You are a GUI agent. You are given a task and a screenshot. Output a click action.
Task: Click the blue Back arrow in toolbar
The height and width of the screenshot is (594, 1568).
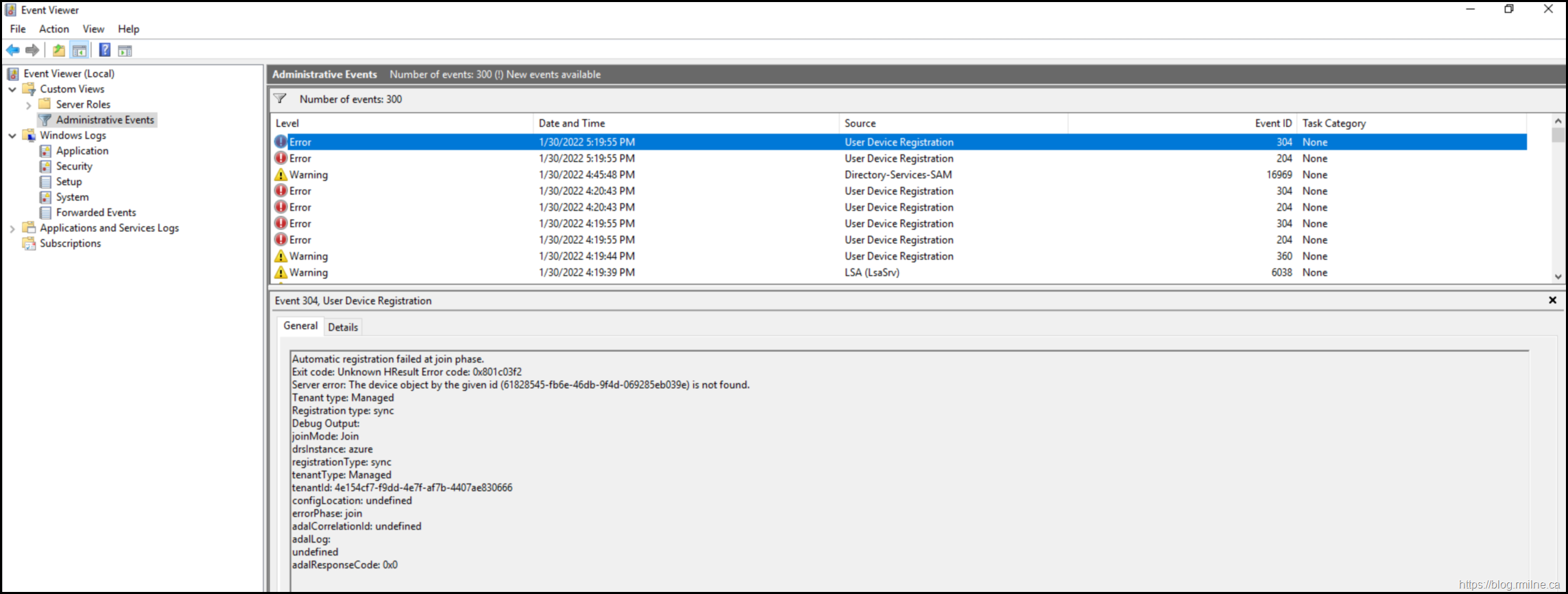click(x=13, y=50)
